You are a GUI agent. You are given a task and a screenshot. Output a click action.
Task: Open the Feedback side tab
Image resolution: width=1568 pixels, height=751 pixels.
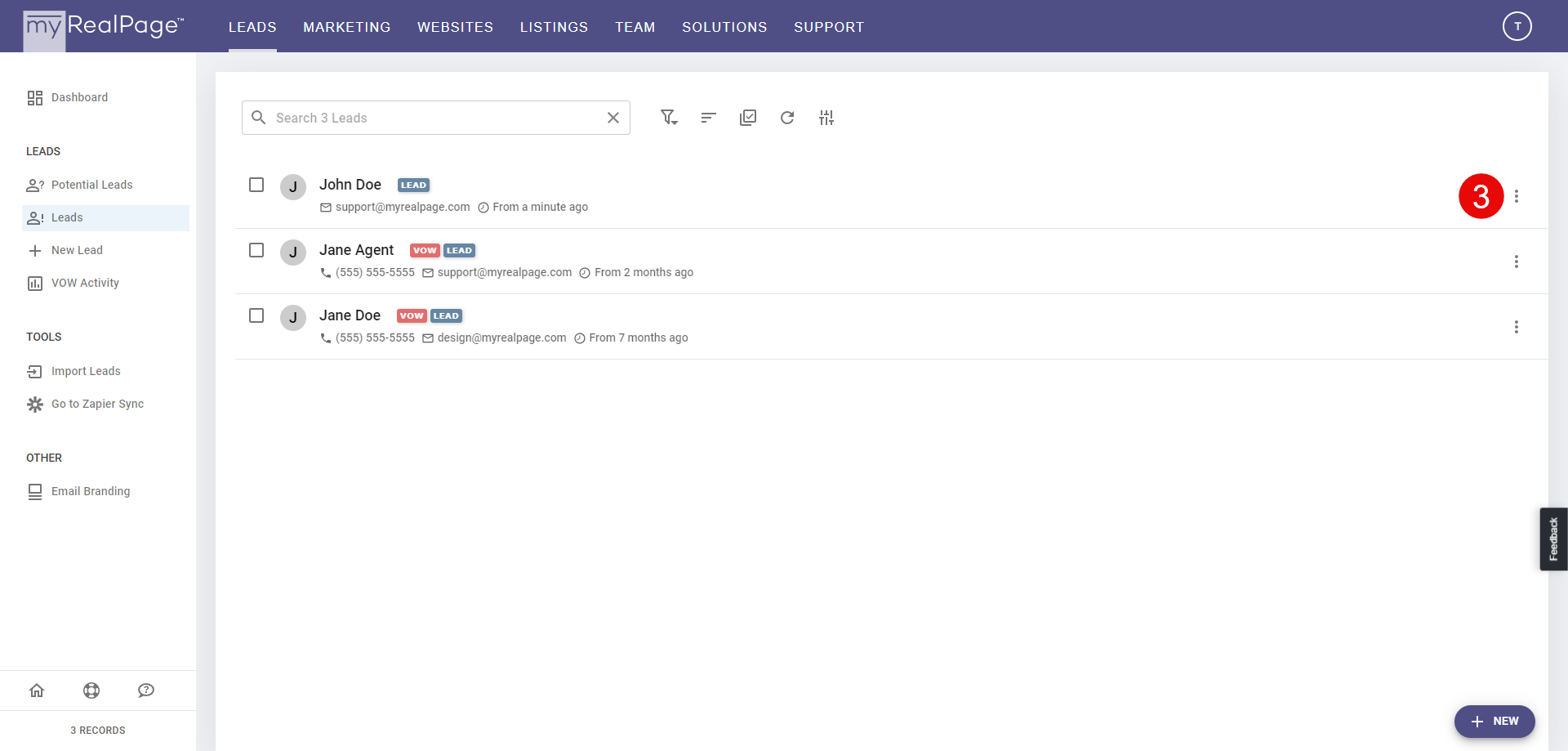(1553, 539)
